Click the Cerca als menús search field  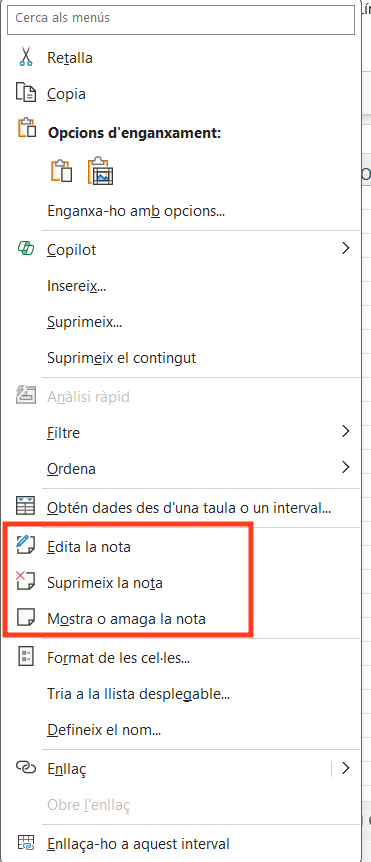(181, 18)
